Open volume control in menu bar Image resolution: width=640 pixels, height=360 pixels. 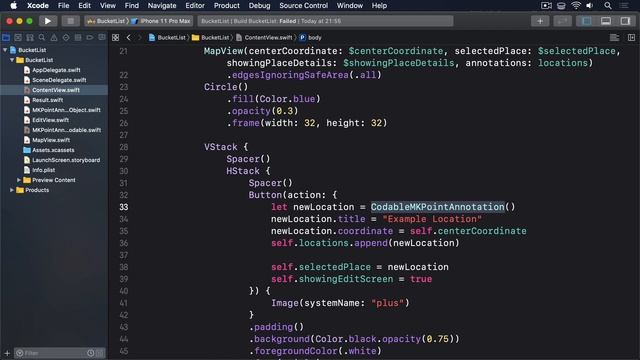point(590,6)
